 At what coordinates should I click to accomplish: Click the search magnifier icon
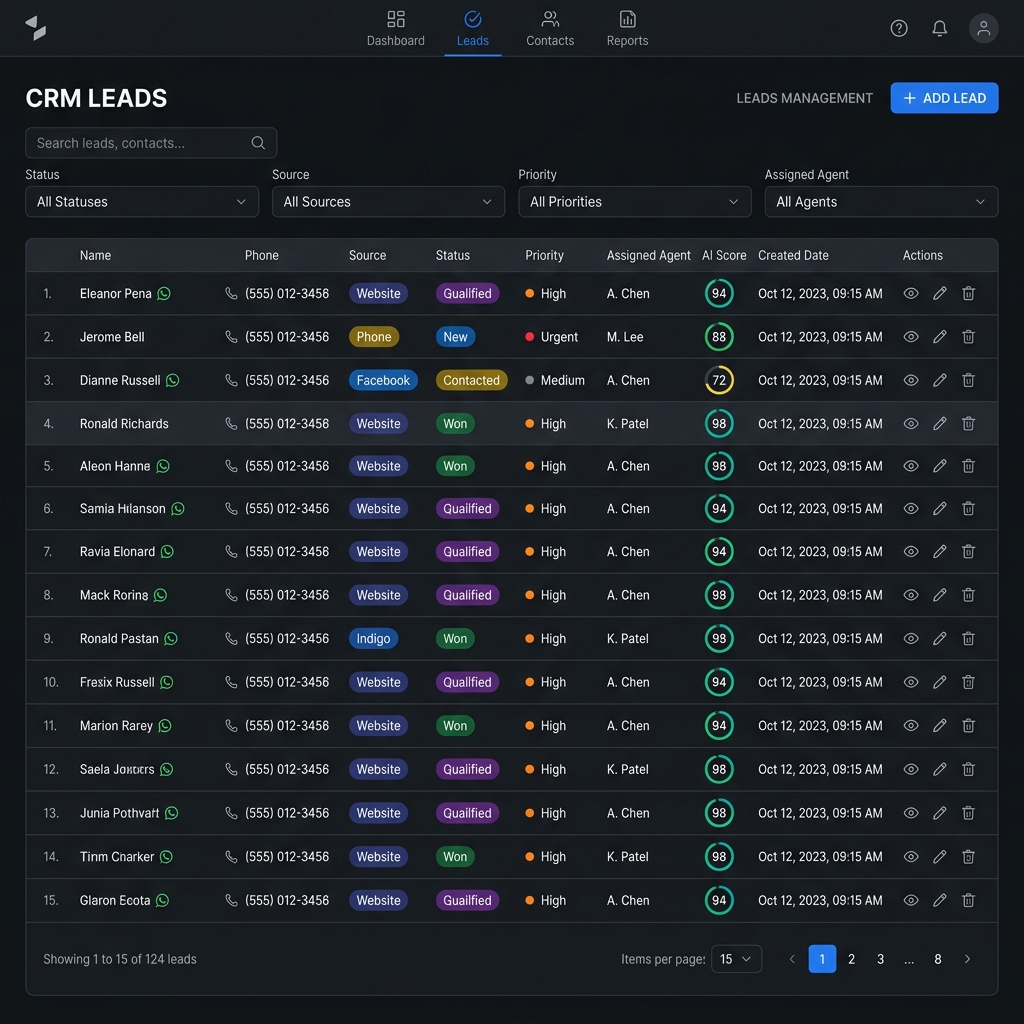point(258,142)
